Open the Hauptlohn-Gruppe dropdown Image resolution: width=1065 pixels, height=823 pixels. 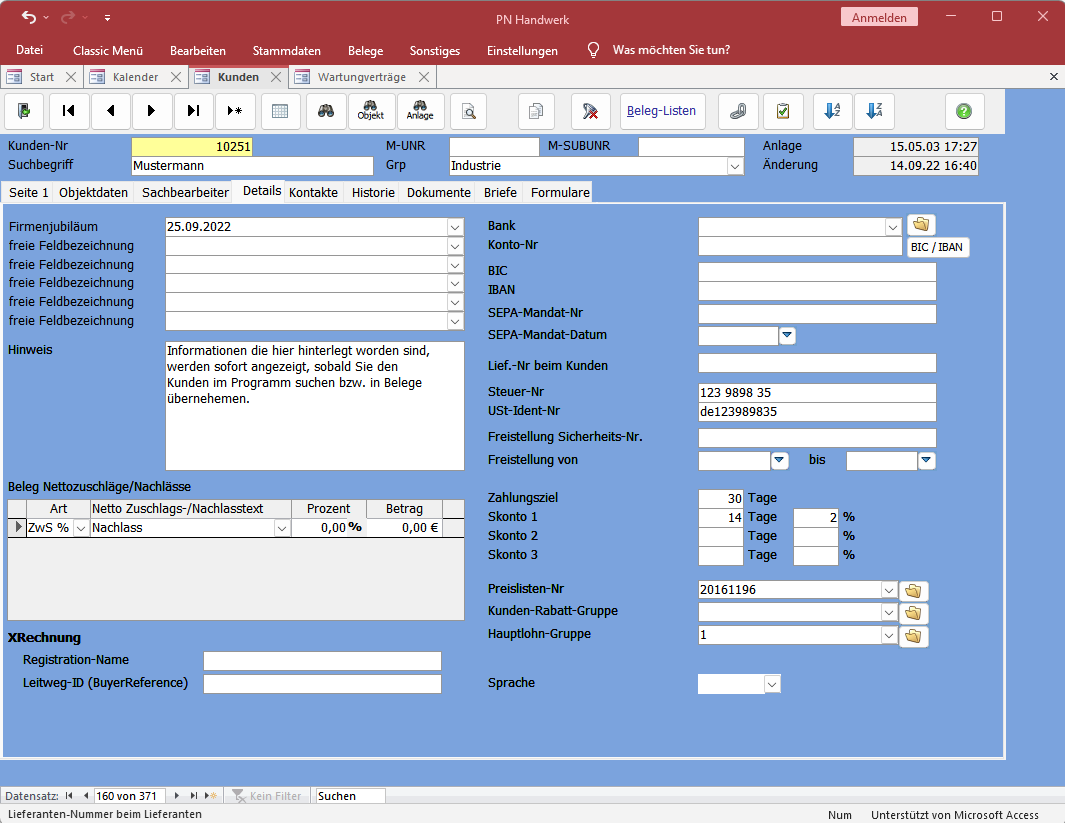[888, 635]
